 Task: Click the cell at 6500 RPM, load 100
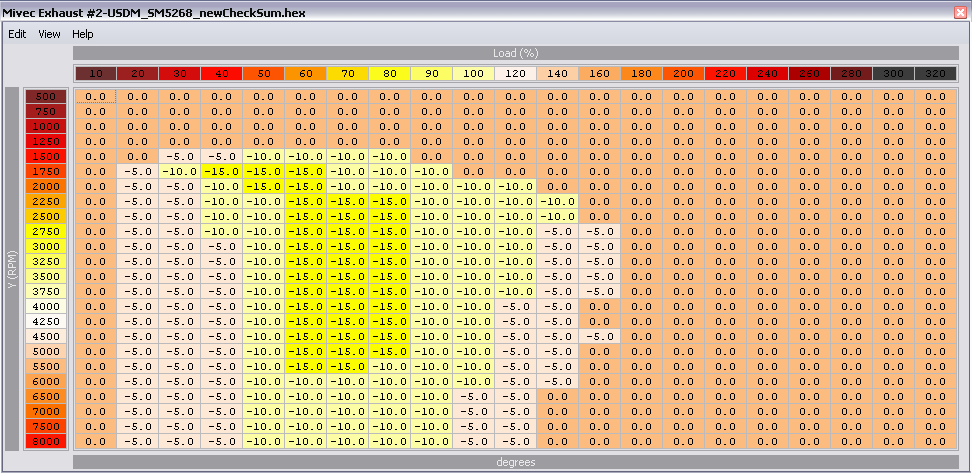pos(474,396)
